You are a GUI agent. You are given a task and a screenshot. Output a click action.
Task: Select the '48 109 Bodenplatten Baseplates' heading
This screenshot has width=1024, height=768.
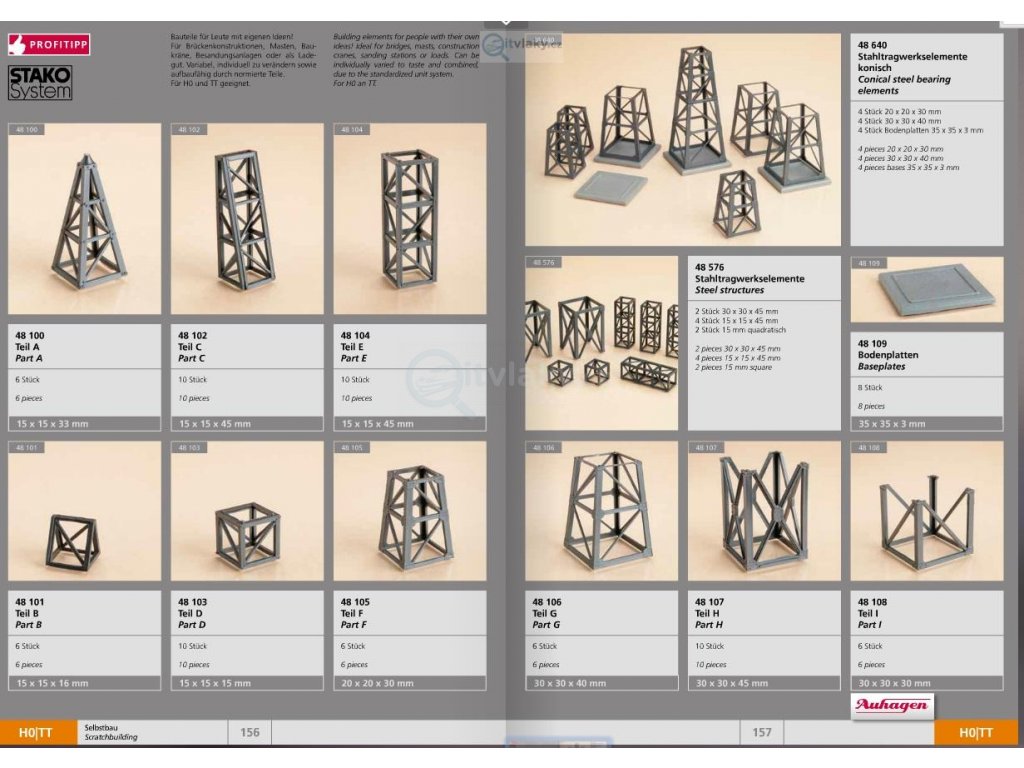(x=888, y=355)
